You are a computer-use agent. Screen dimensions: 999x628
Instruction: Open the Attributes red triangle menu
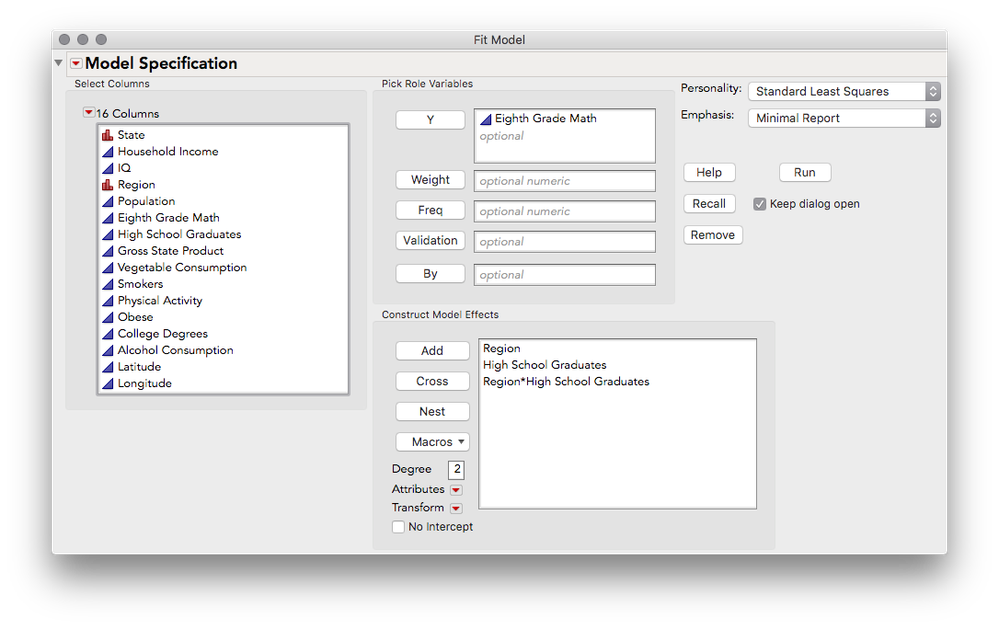pos(456,490)
